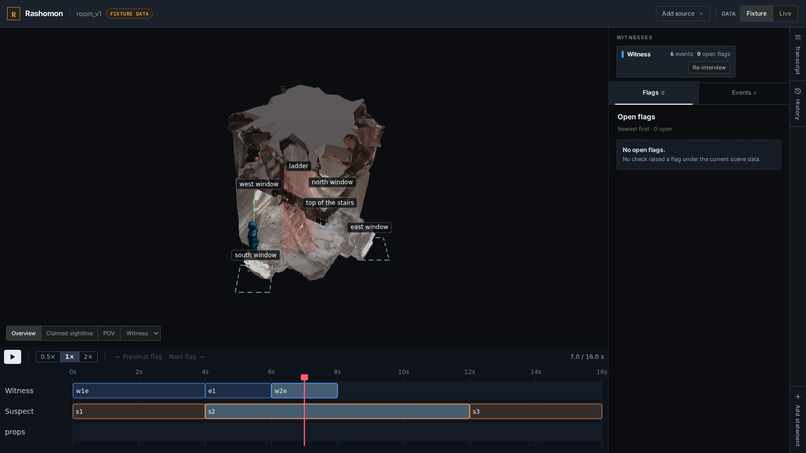Switch data mode to Fixture

756,14
